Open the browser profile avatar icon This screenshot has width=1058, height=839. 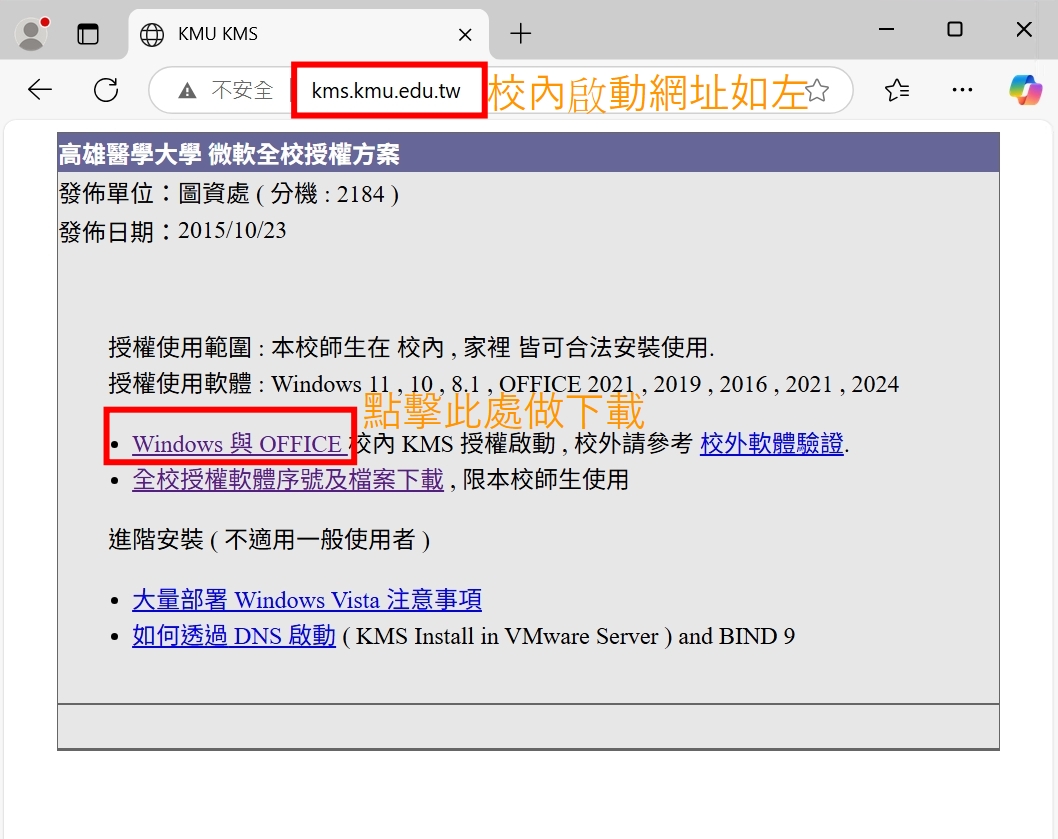pos(32,34)
